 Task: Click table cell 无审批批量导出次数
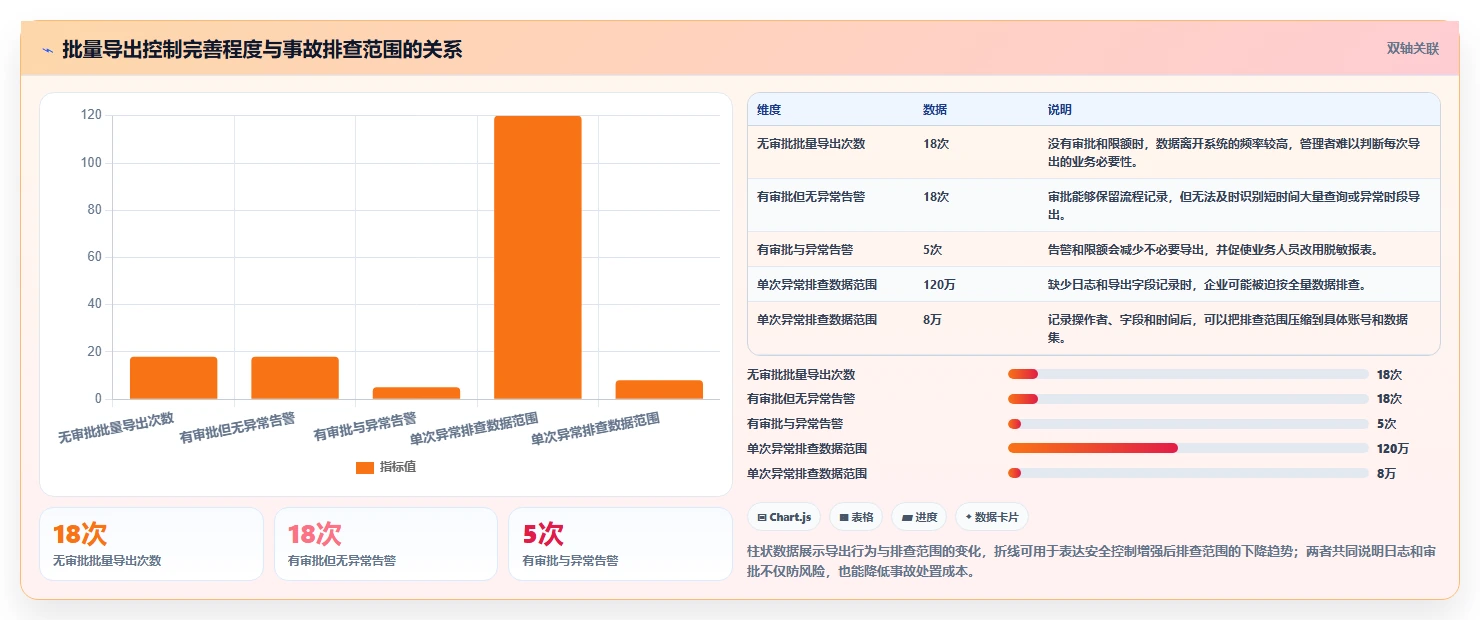pyautogui.click(x=811, y=144)
